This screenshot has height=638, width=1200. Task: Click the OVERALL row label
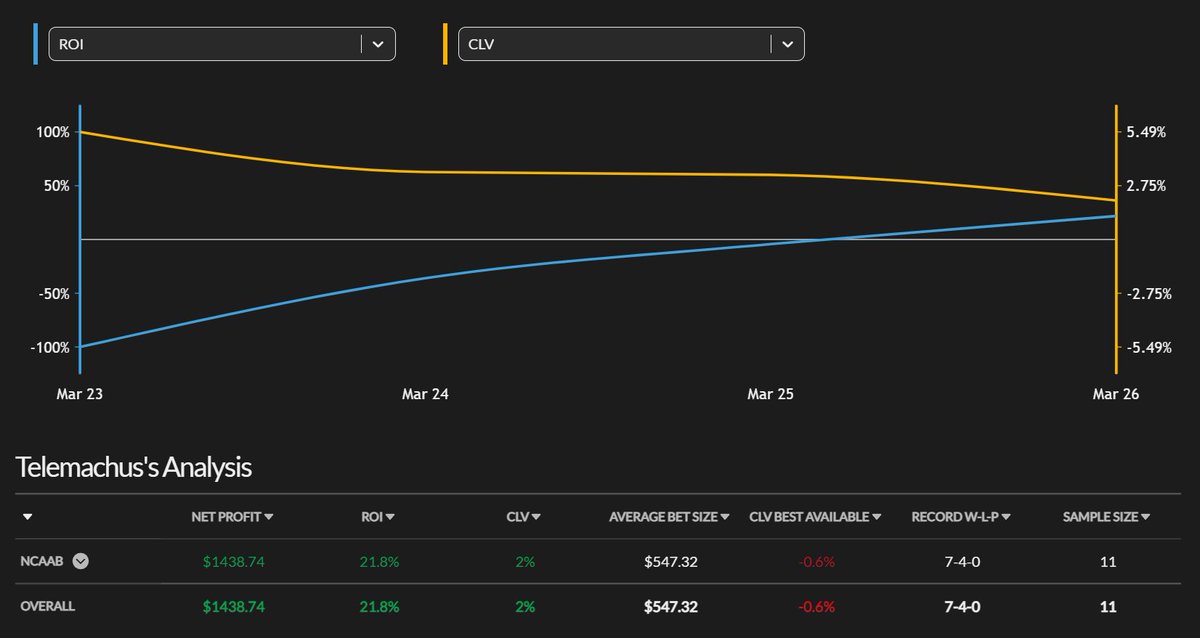(47, 606)
